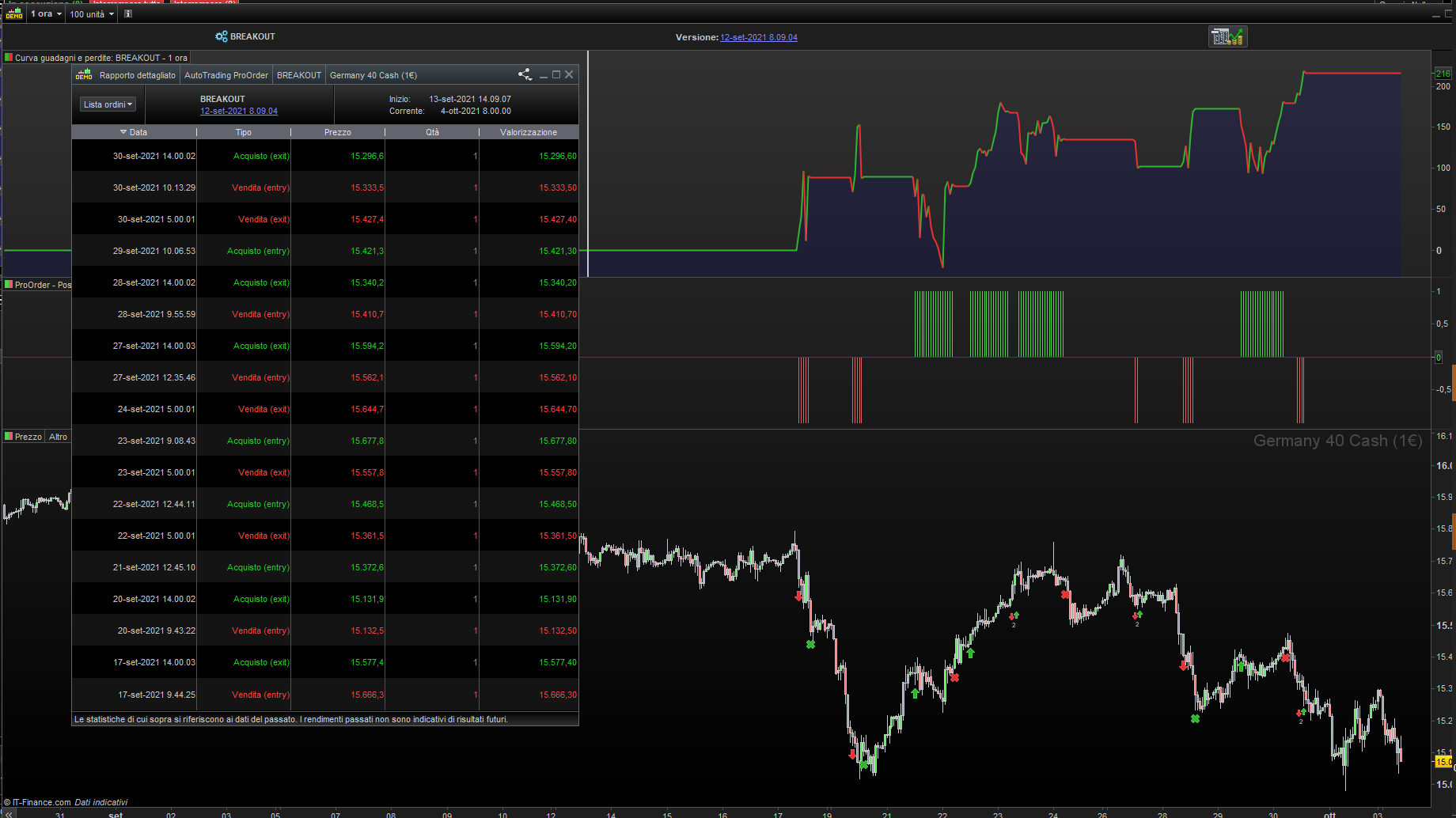The height and width of the screenshot is (818, 1456).
Task: Select the 22-set-2021 12.44.11 row
Action: click(325, 504)
